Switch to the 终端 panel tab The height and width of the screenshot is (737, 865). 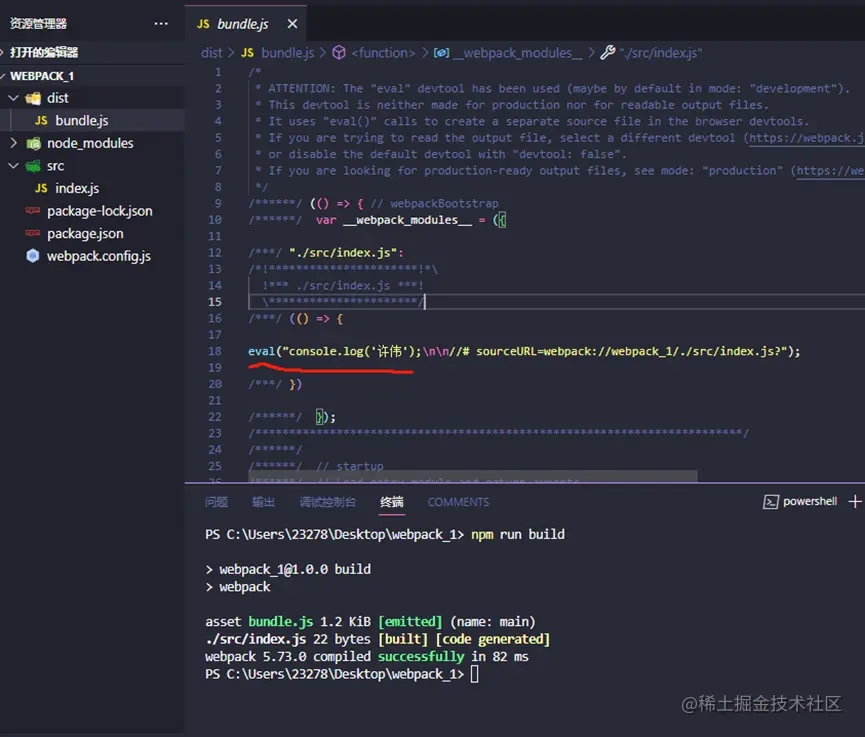(x=392, y=502)
